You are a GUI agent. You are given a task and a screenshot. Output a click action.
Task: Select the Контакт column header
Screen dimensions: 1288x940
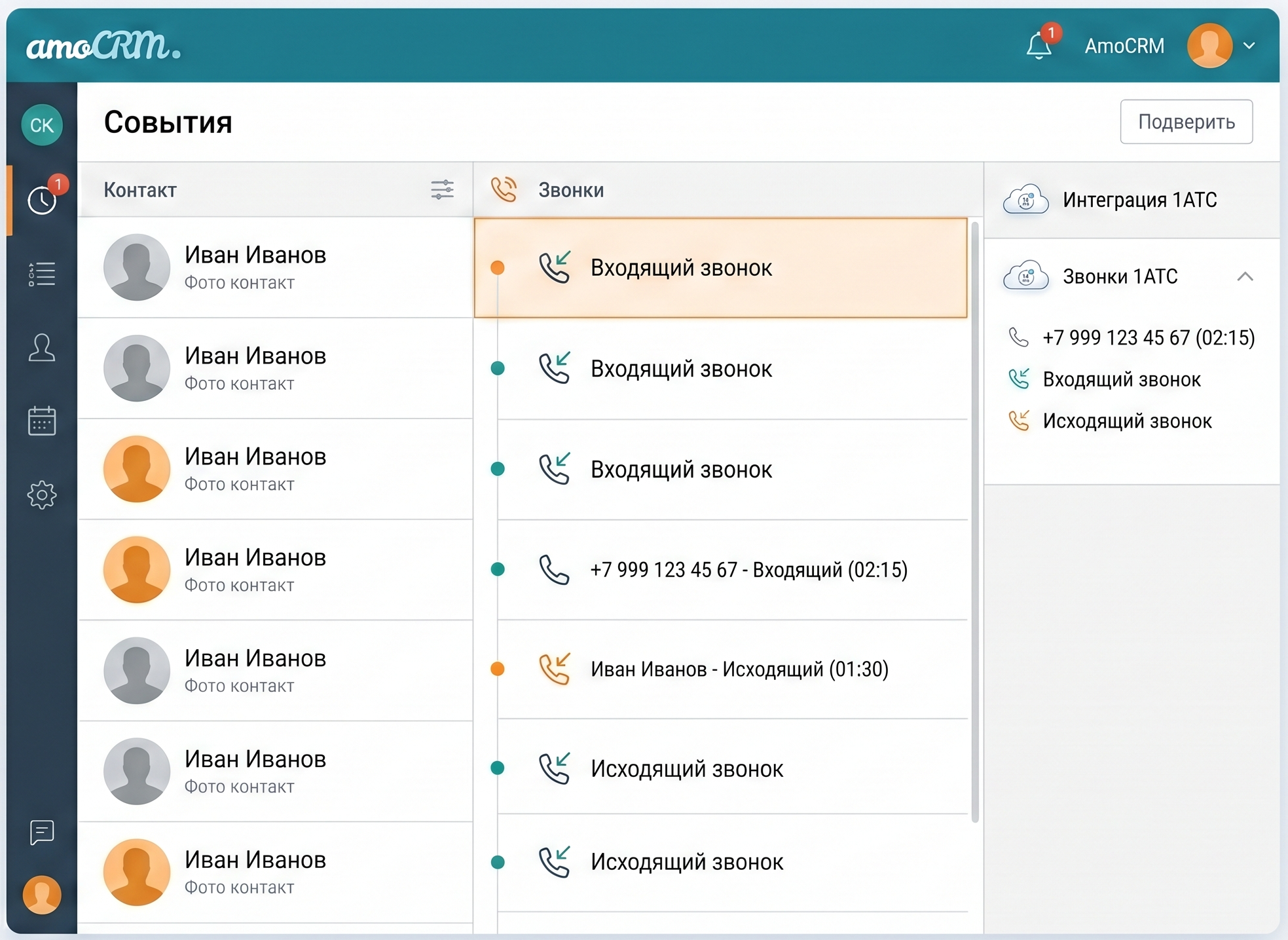click(x=140, y=190)
